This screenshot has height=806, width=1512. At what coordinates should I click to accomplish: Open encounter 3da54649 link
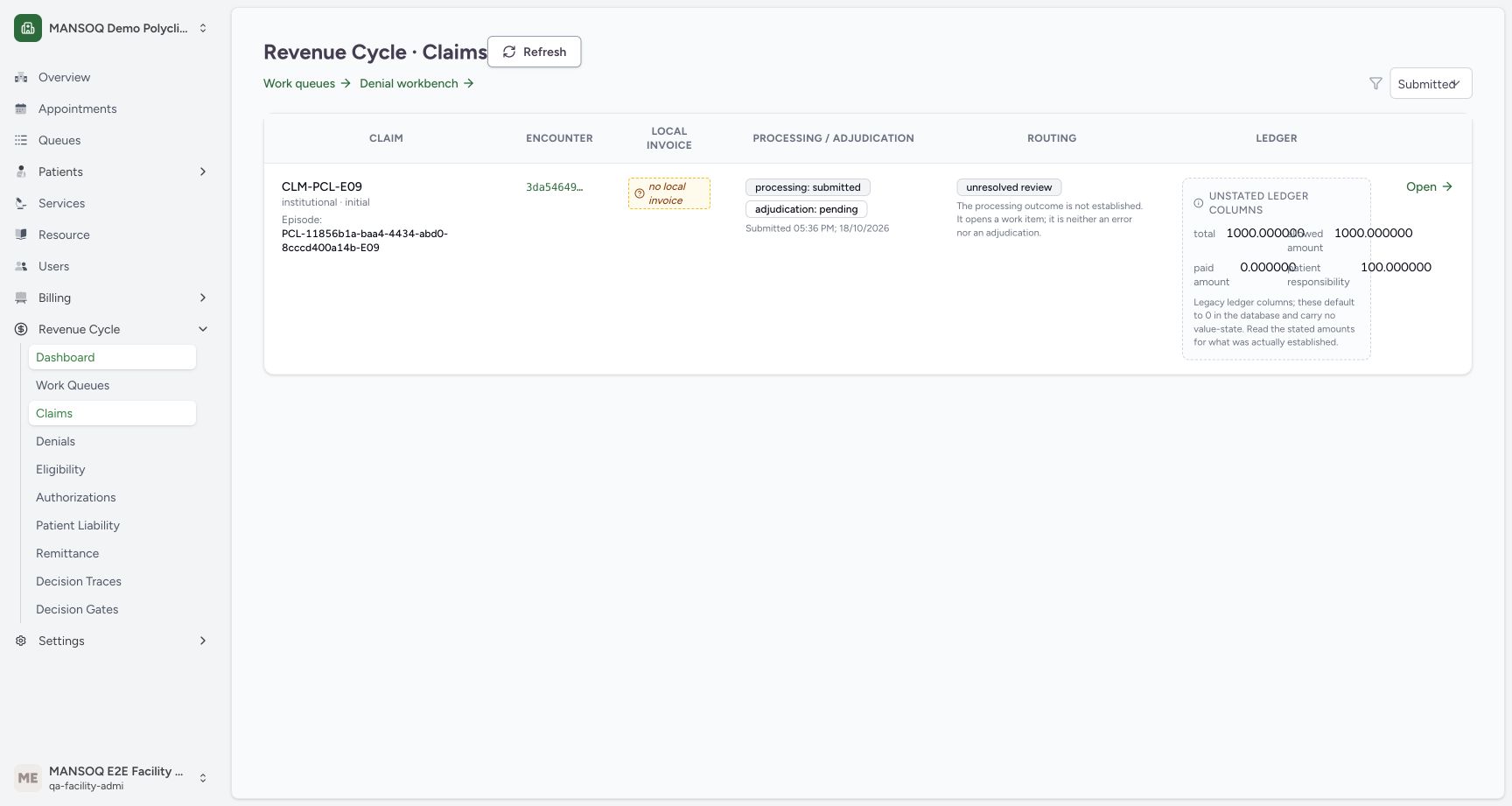(x=555, y=186)
